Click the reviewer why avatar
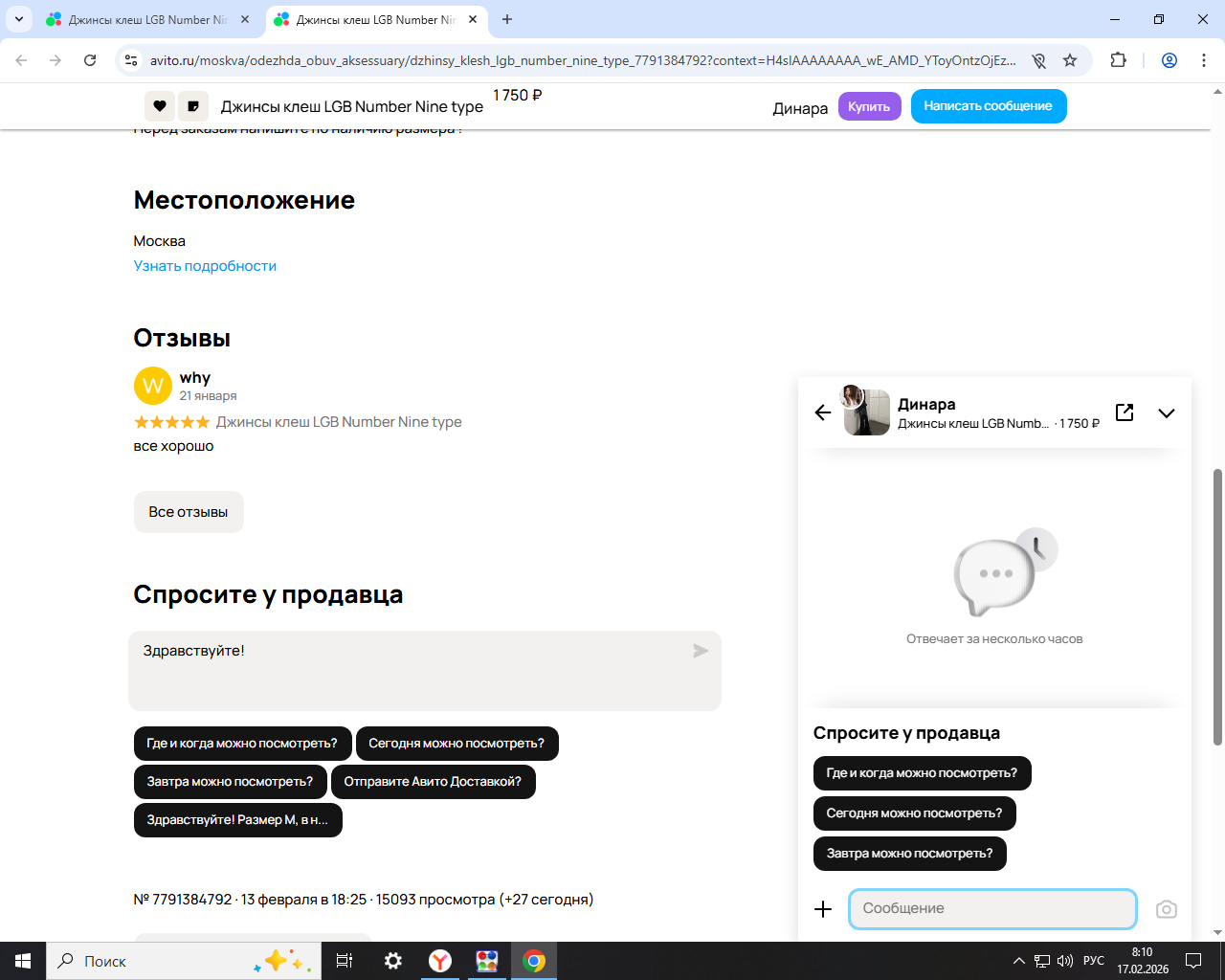1225x980 pixels. click(153, 386)
